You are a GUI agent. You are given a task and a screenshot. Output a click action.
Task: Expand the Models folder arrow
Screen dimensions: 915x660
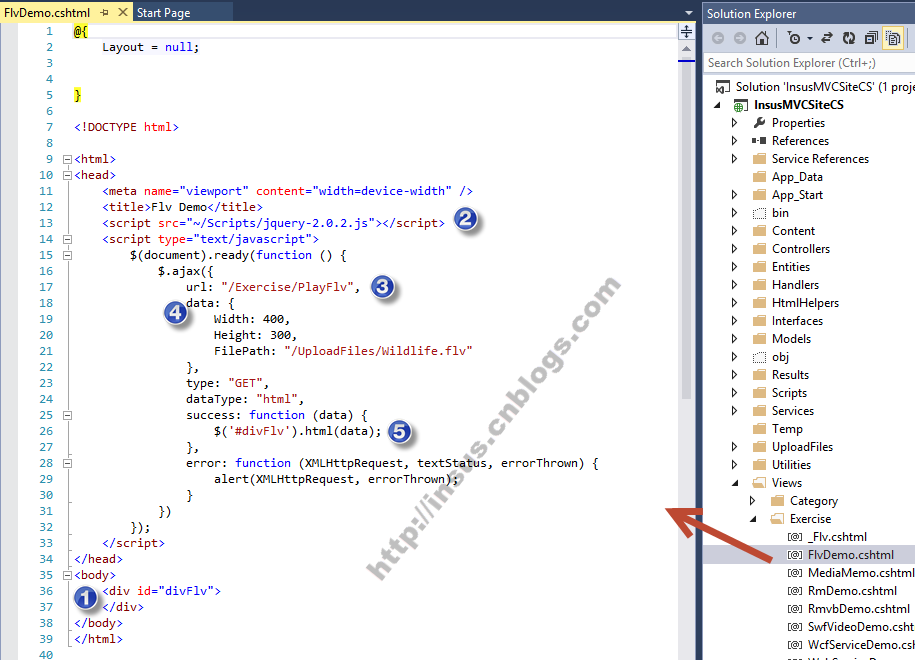click(735, 338)
